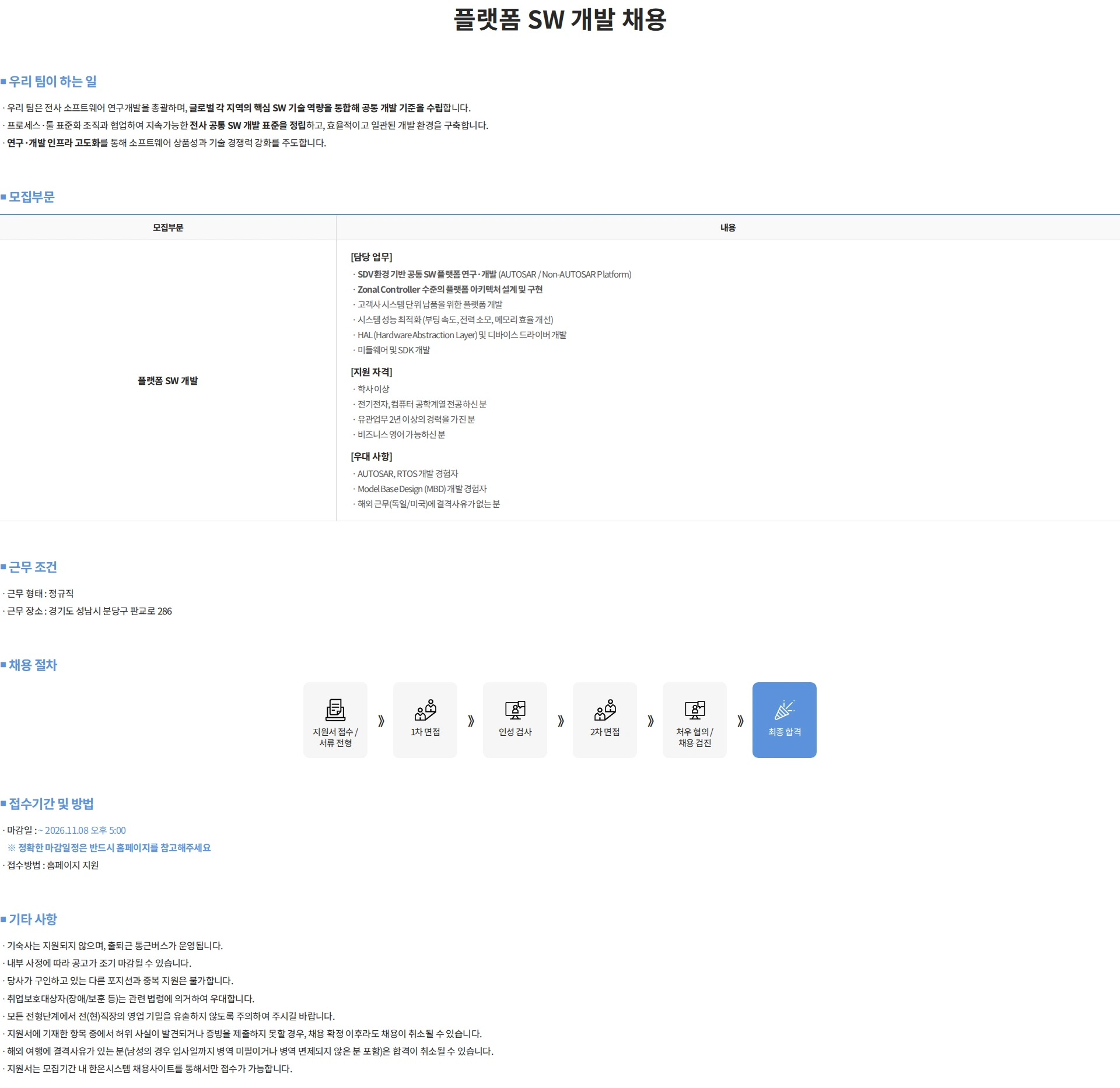
Task: Click the 기타 사항 section heading
Action: tap(33, 919)
